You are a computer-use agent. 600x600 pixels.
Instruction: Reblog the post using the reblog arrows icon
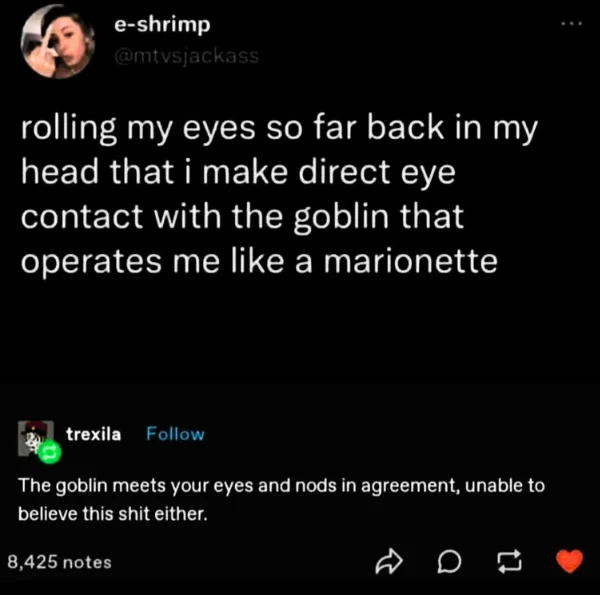509,561
